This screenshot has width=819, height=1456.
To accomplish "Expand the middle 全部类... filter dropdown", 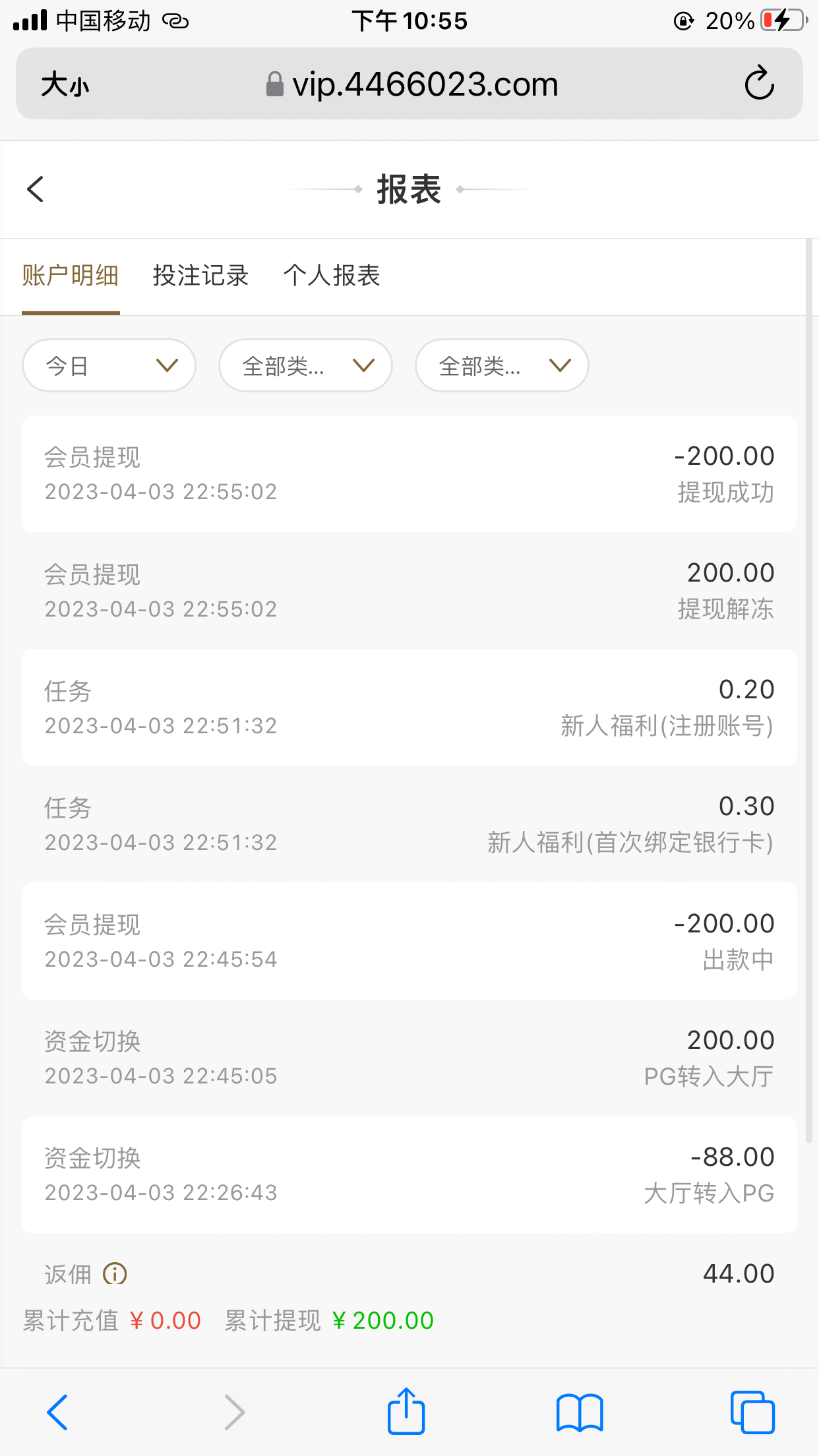I will click(x=305, y=365).
